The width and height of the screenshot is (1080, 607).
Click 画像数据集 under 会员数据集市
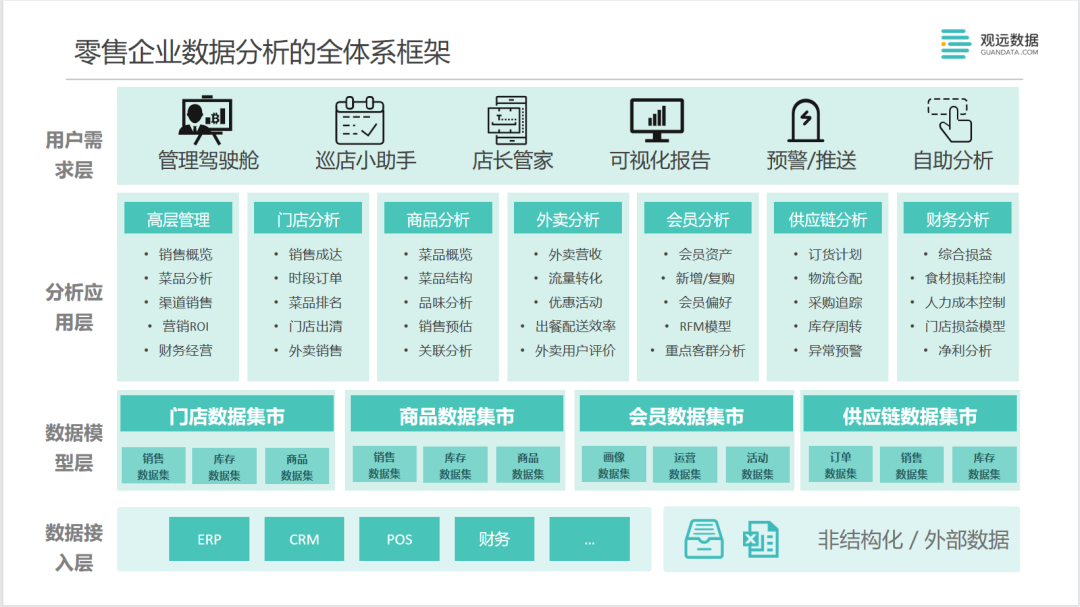[x=614, y=465]
